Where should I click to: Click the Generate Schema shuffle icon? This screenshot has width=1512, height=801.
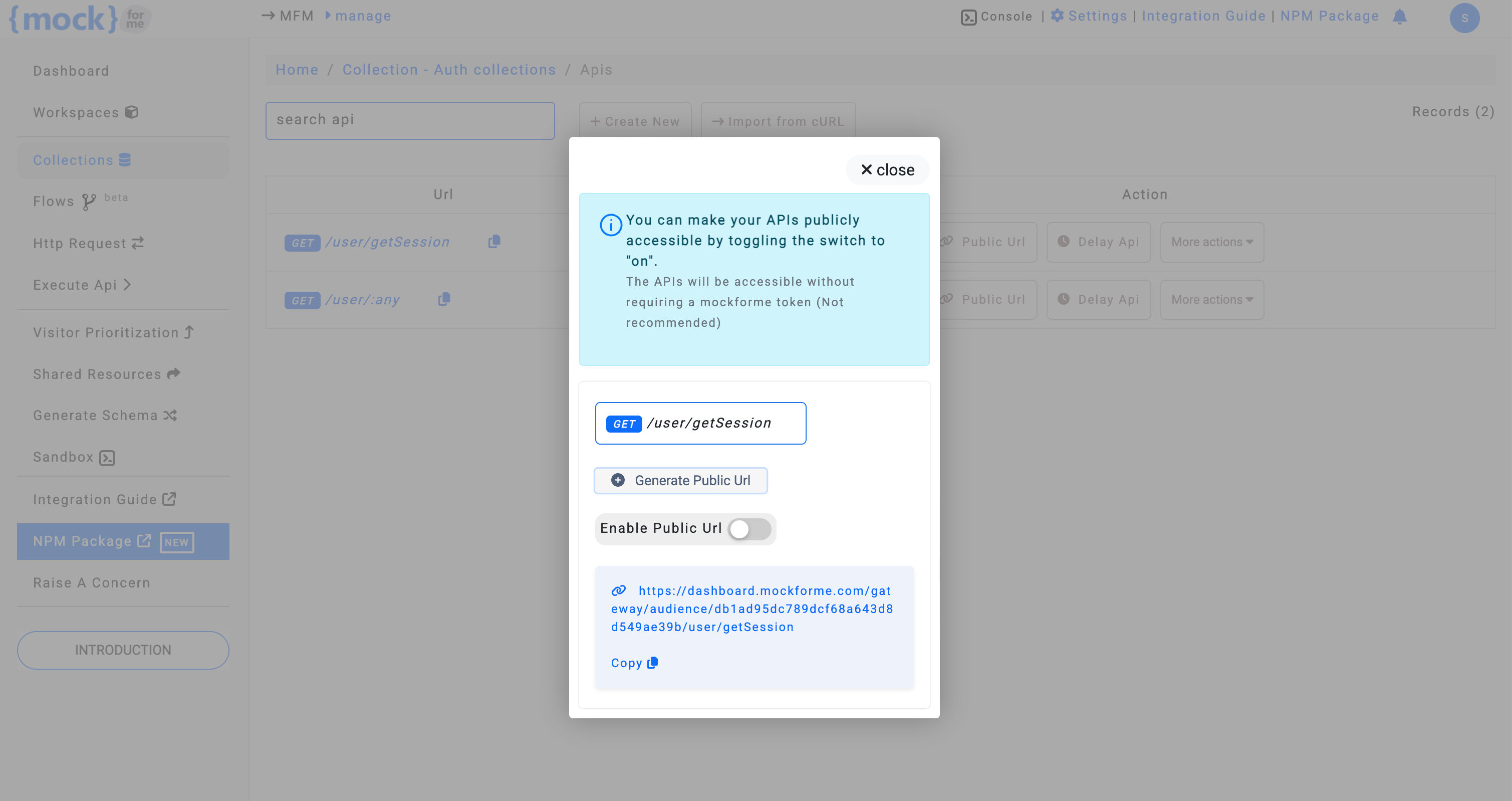pyautogui.click(x=170, y=416)
